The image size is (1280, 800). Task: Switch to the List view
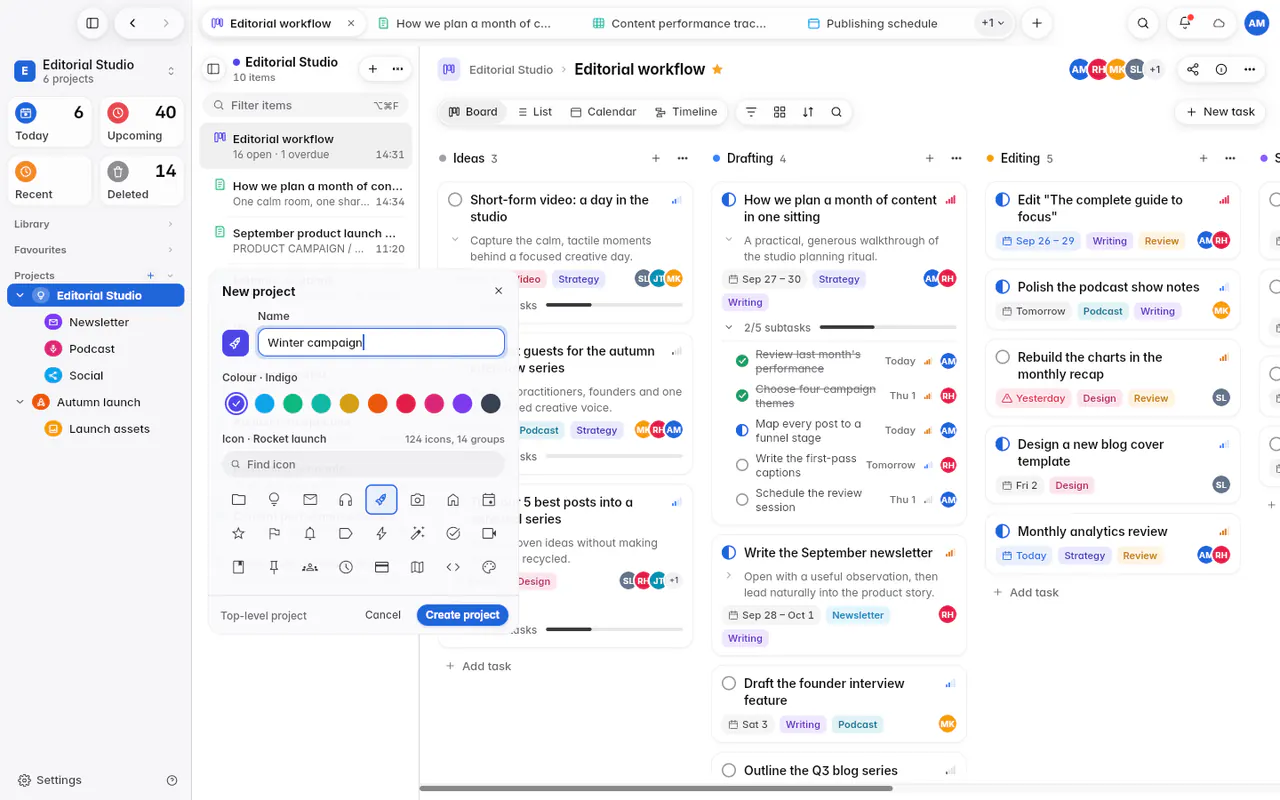coord(535,112)
